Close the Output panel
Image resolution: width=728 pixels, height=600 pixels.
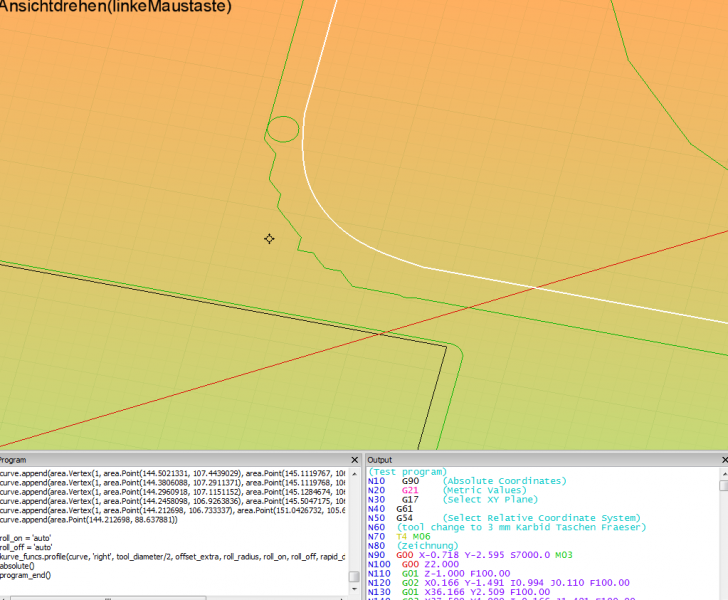point(722,459)
